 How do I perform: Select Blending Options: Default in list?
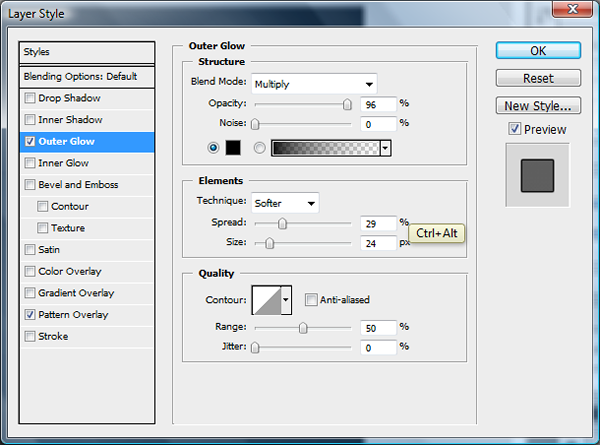click(88, 76)
